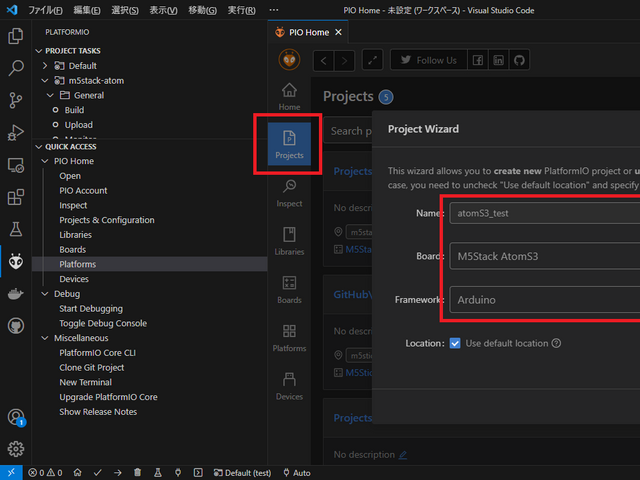Open Libraries section in PIO sidebar

(x=289, y=241)
